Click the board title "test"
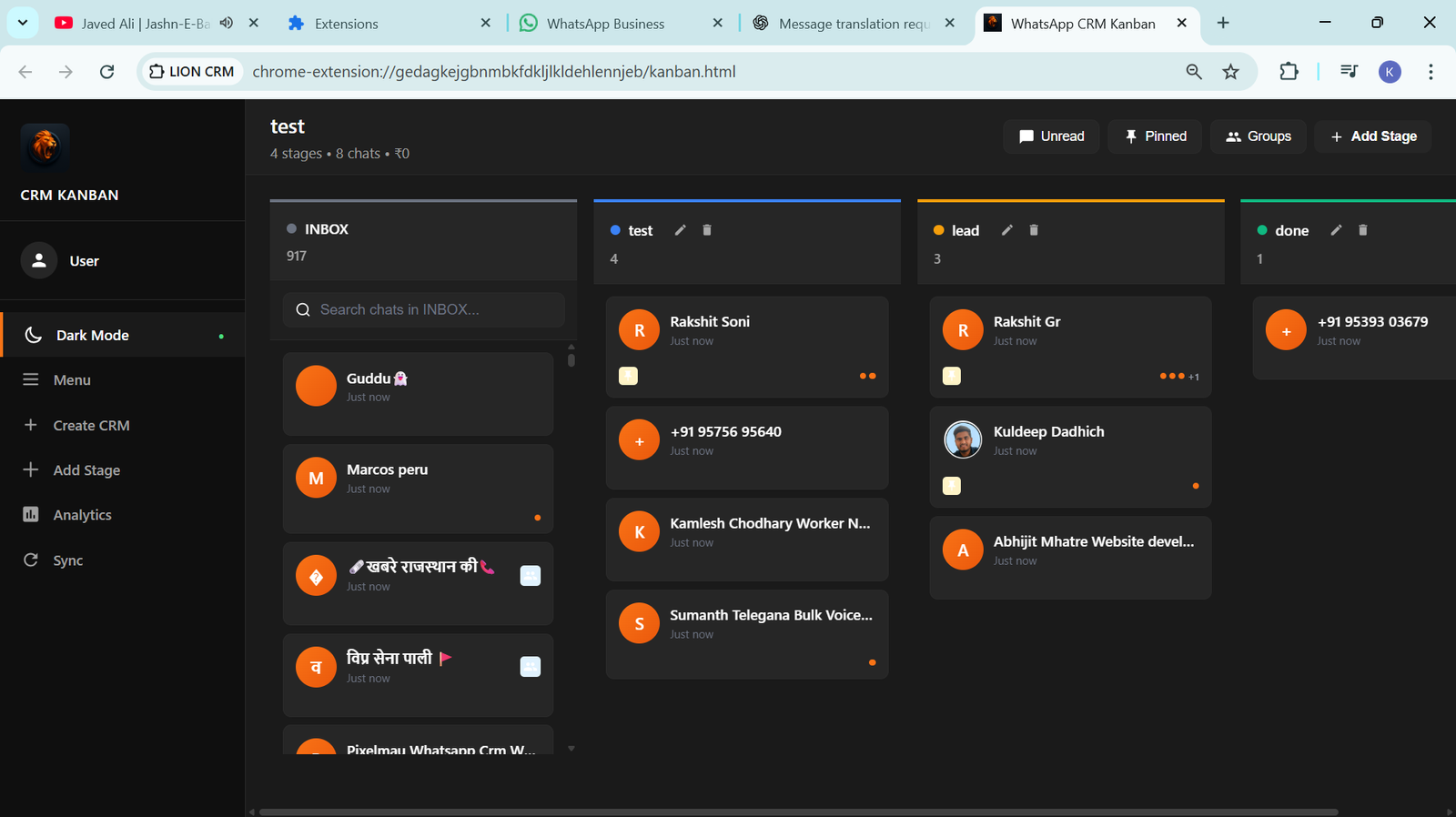1456x817 pixels. (x=288, y=126)
